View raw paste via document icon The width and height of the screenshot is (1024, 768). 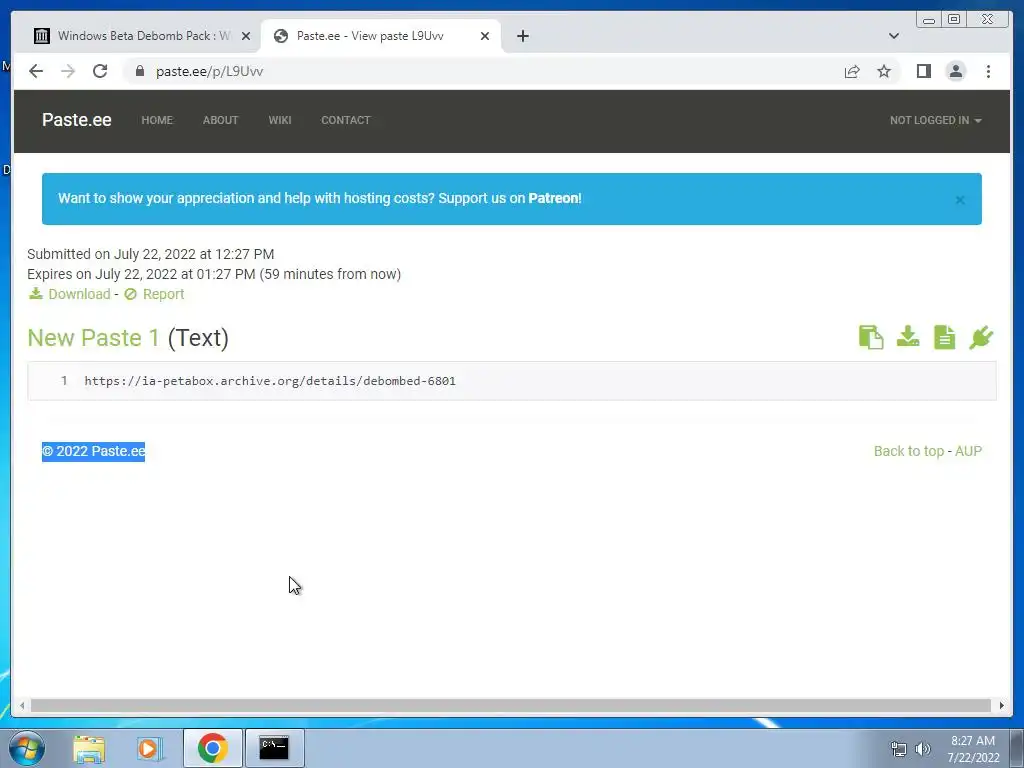(944, 338)
